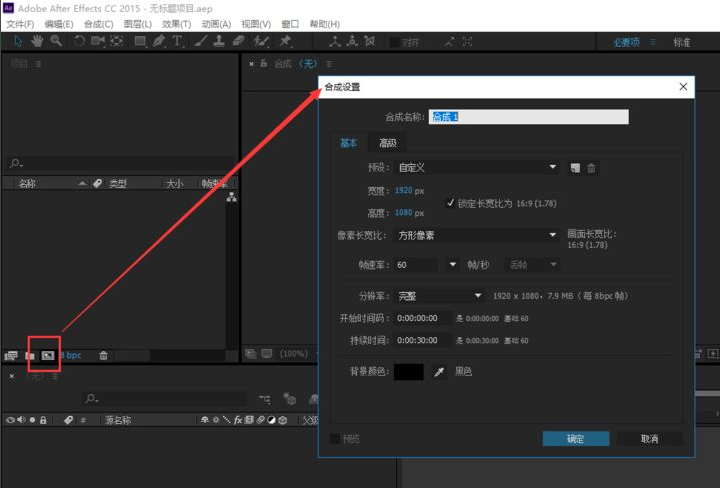This screenshot has width=720, height=488.
Task: Select the Eraser tool
Action: pyautogui.click(x=238, y=41)
